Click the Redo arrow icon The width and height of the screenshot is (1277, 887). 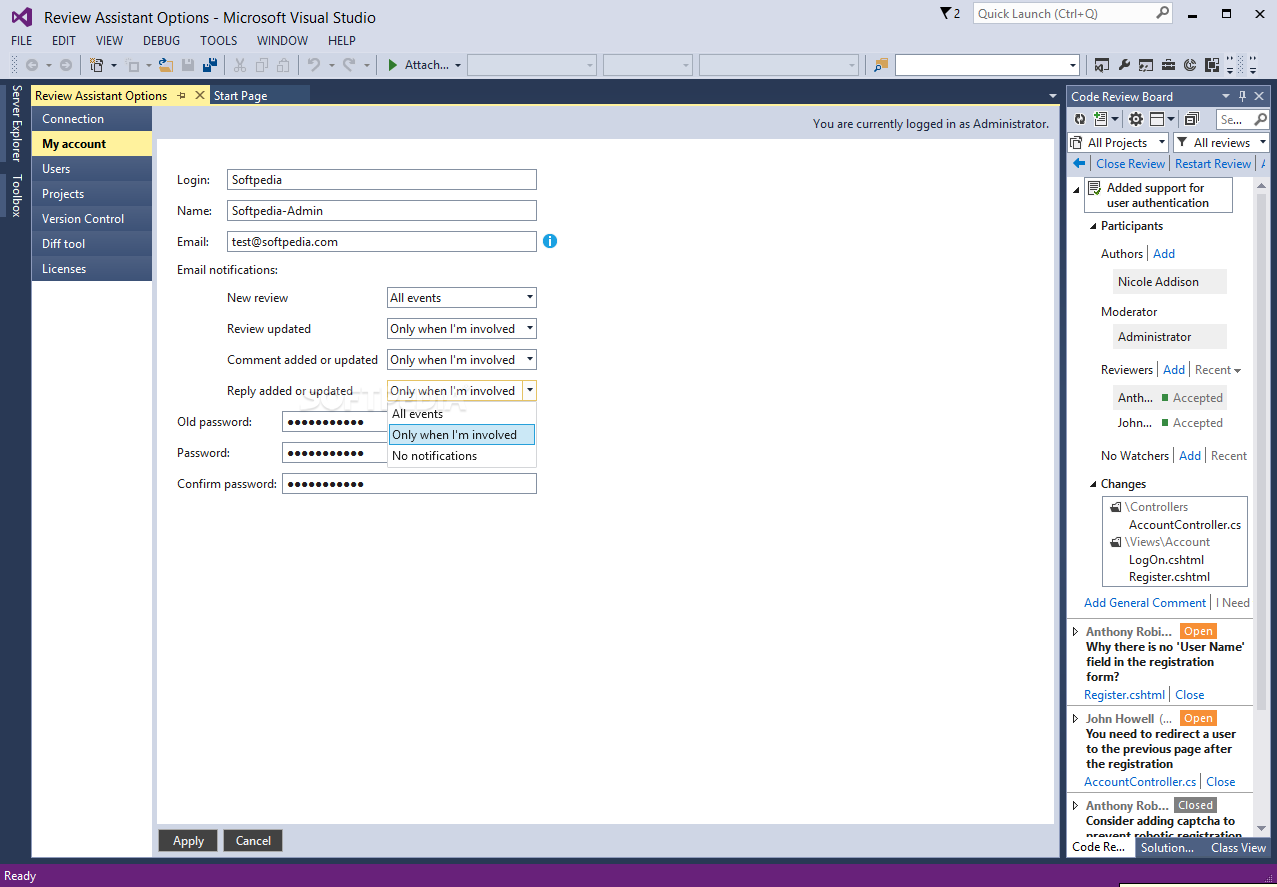(349, 65)
